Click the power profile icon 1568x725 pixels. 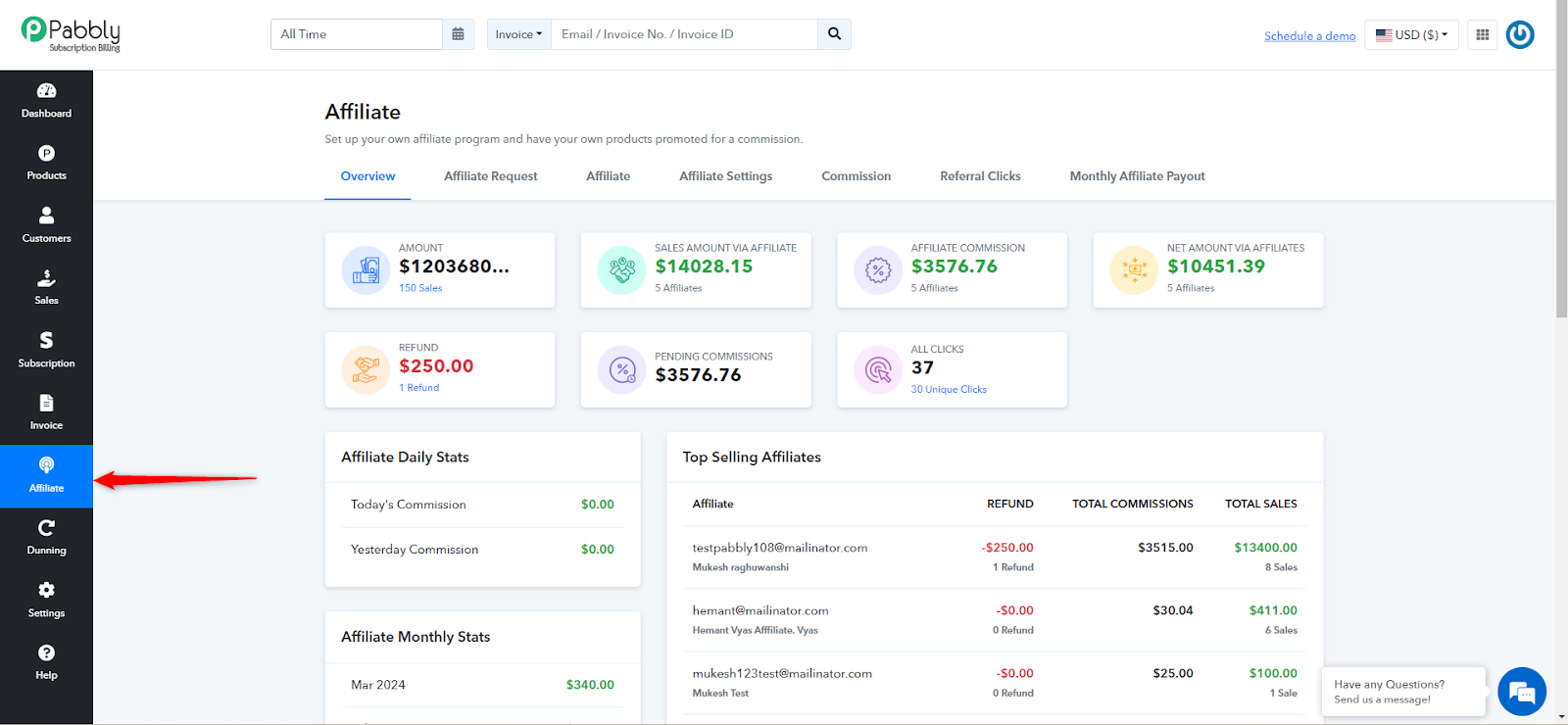point(1520,34)
